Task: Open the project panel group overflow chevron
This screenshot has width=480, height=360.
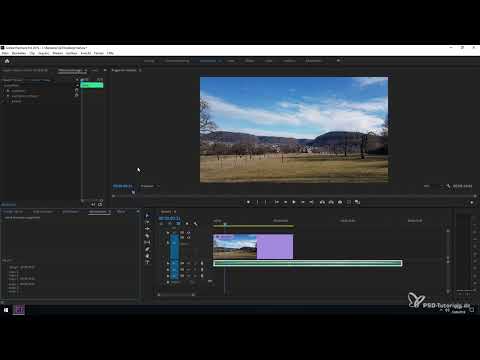Action: tap(138, 211)
